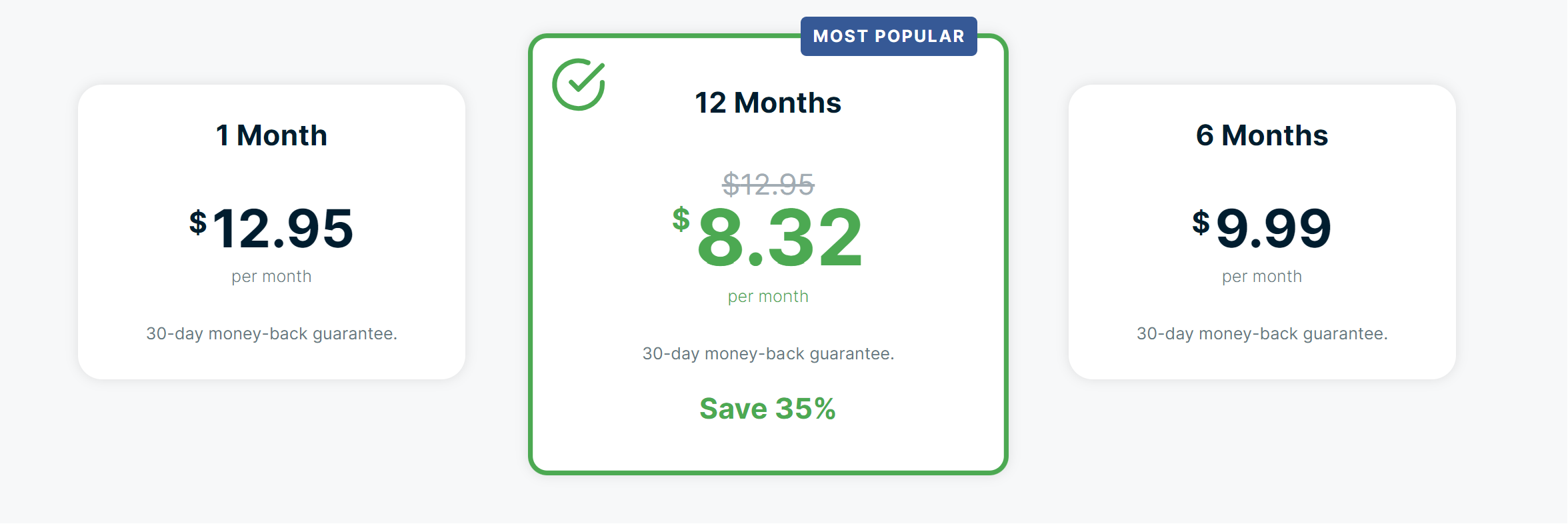
Task: Click the dollar sign beside 9.99
Action: pos(1201,223)
